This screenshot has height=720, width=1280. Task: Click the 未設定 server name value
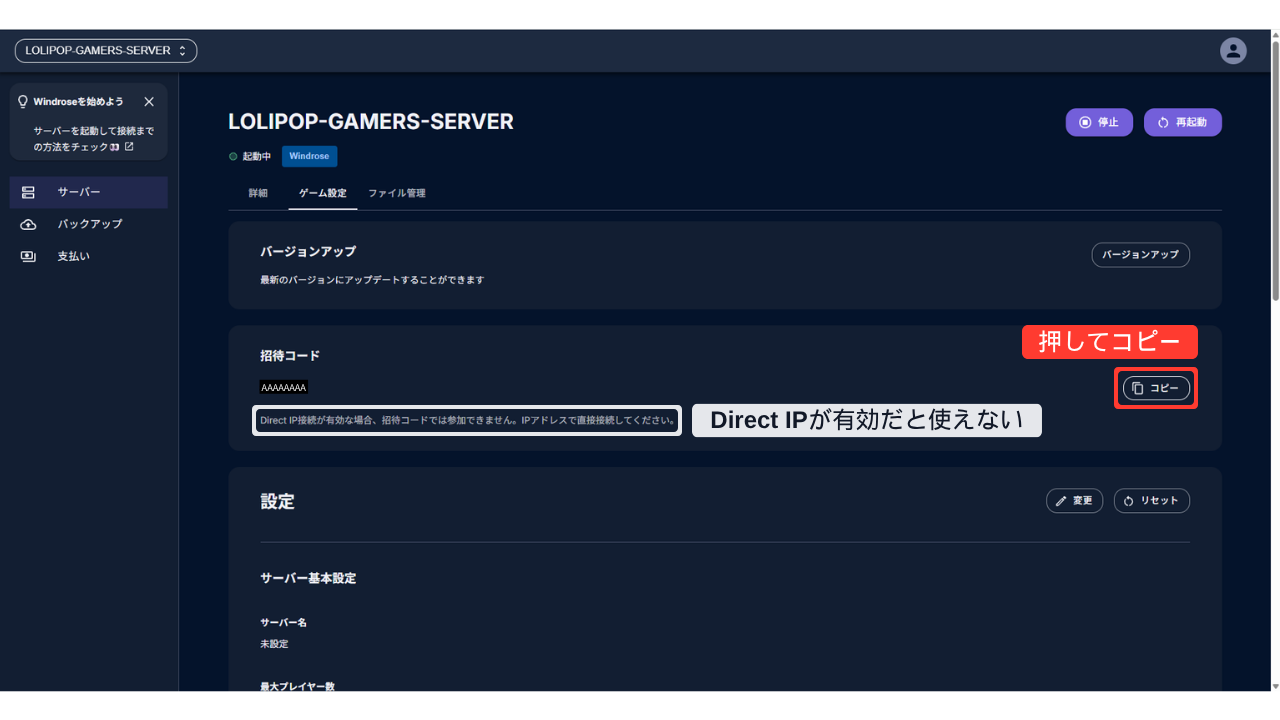pos(274,644)
